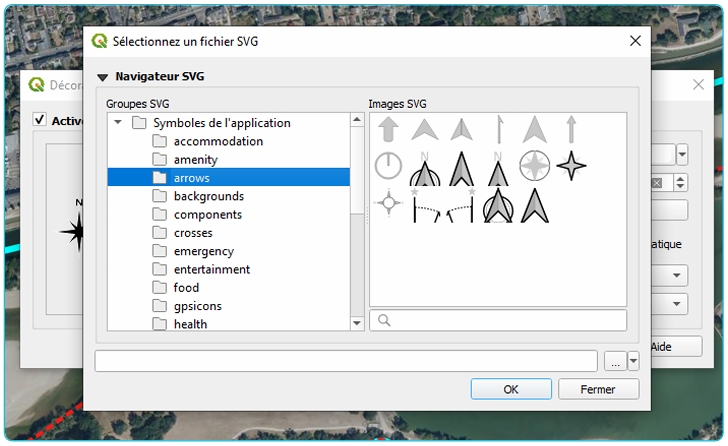
Task: Select the emergency SVG group
Action: point(203,251)
